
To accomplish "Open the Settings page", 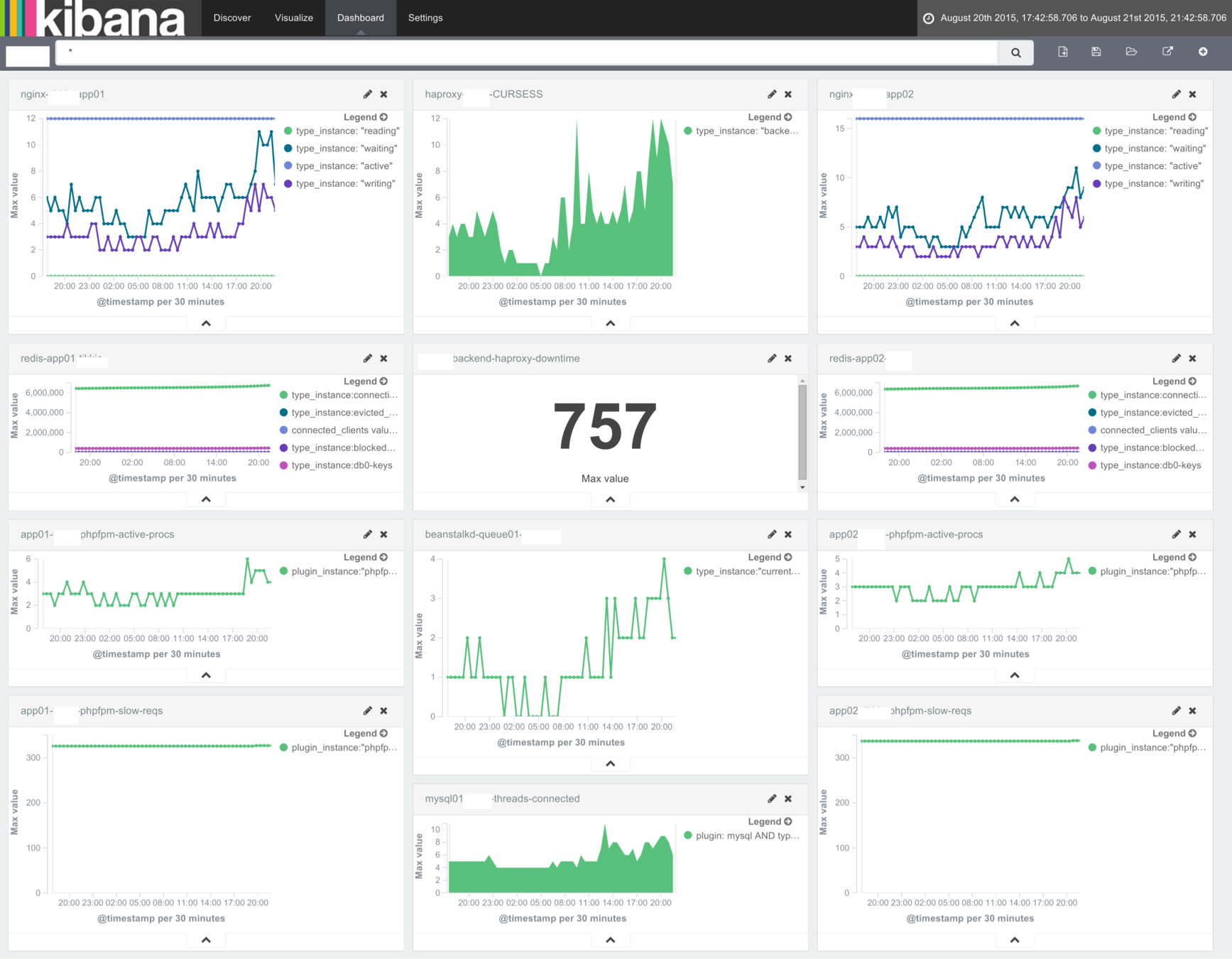I will (x=425, y=18).
